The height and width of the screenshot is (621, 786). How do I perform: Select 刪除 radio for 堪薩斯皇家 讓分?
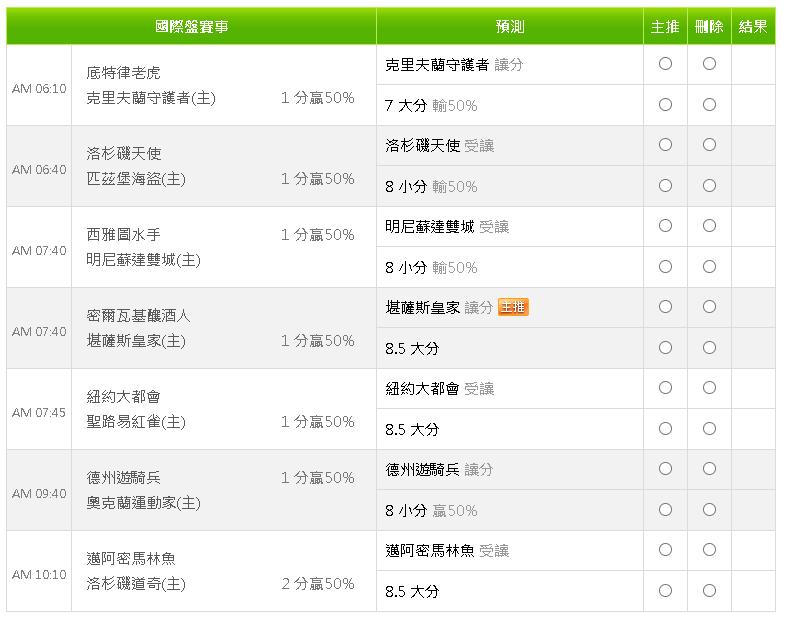click(709, 307)
